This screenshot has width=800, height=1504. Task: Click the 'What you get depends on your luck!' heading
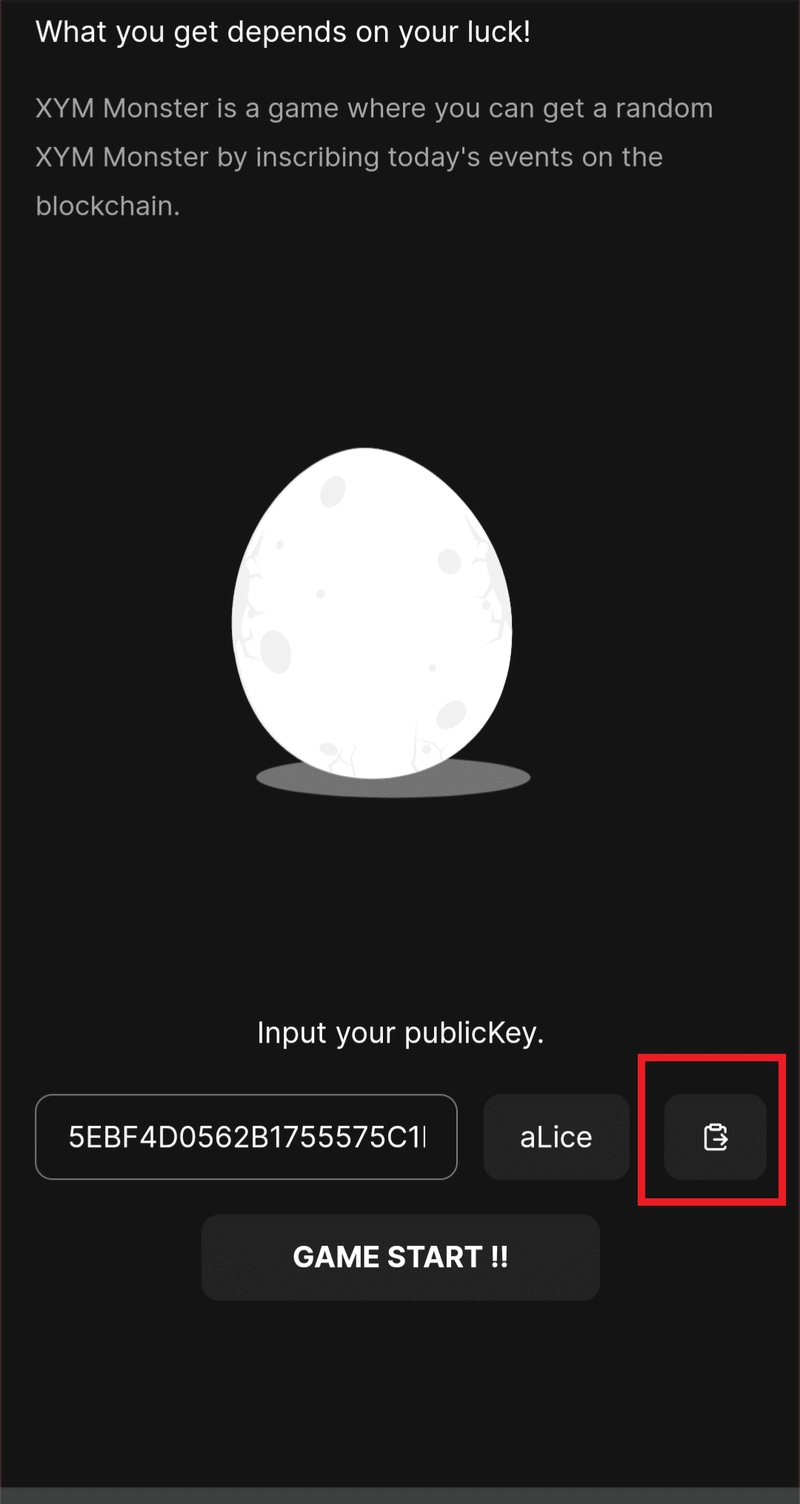(x=283, y=32)
